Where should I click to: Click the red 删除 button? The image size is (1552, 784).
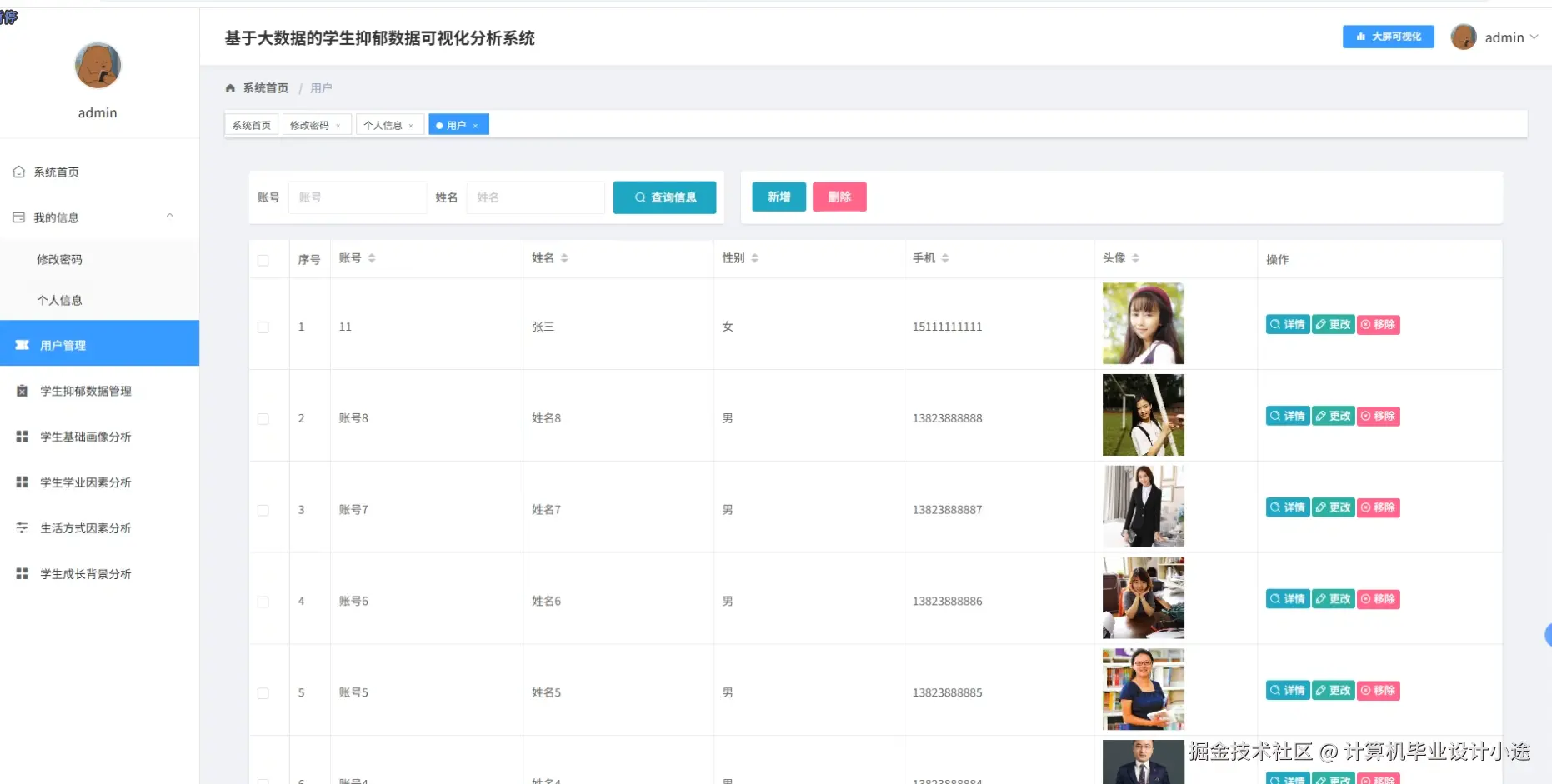tap(839, 197)
